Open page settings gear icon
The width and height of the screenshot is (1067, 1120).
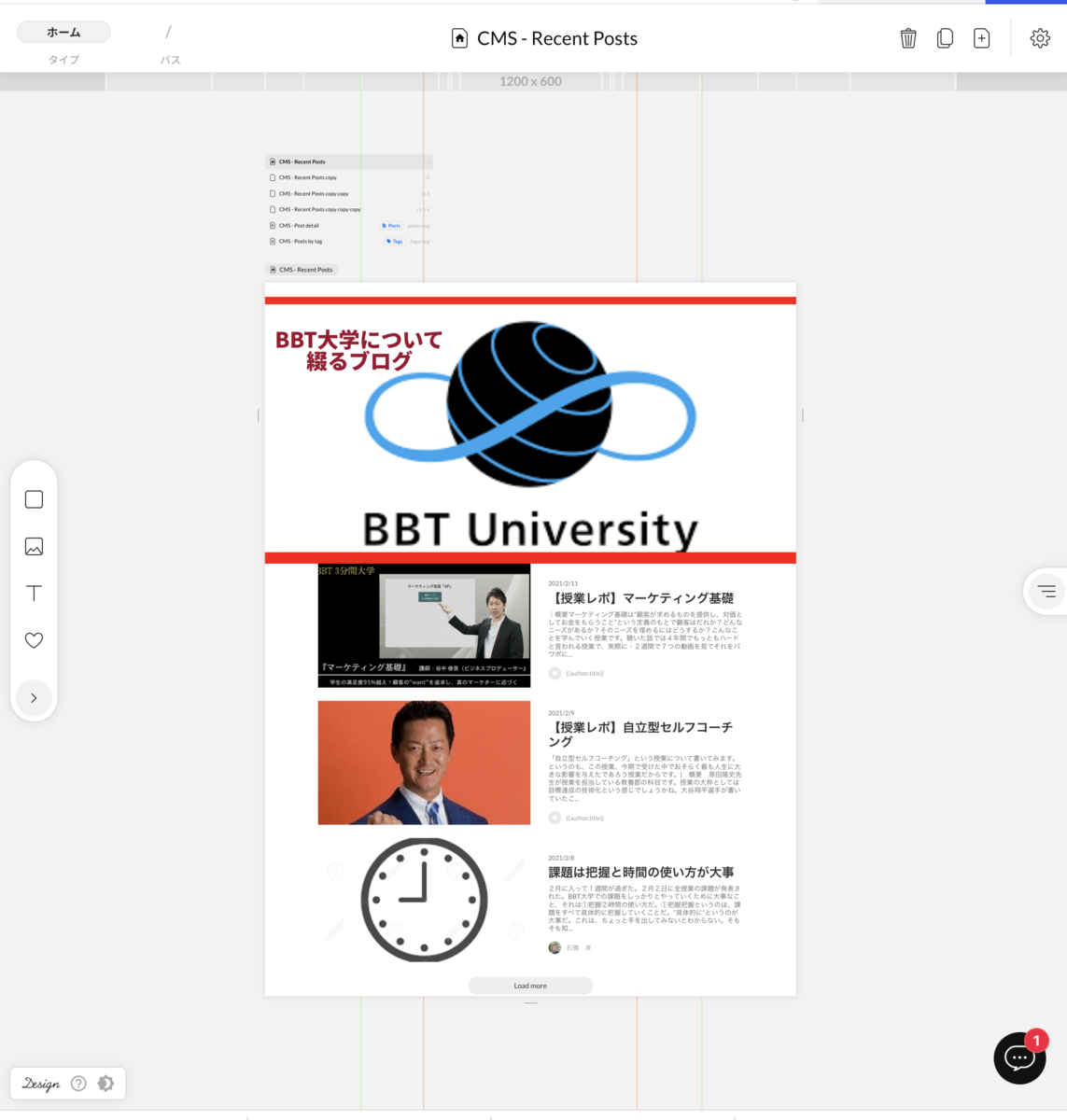pos(1040,38)
